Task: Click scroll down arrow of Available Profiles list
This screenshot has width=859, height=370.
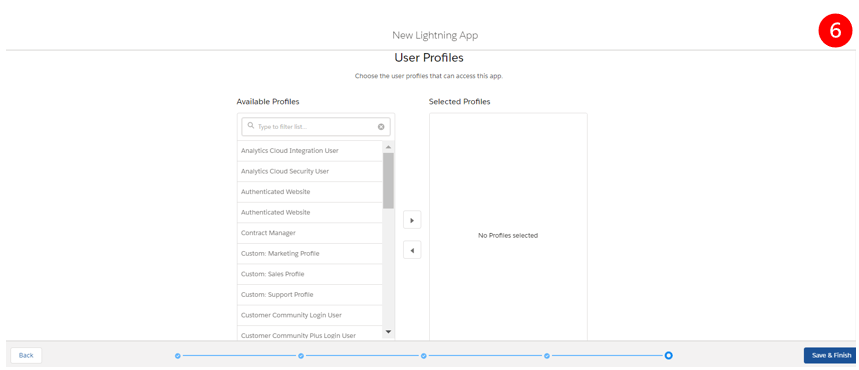Action: click(388, 332)
